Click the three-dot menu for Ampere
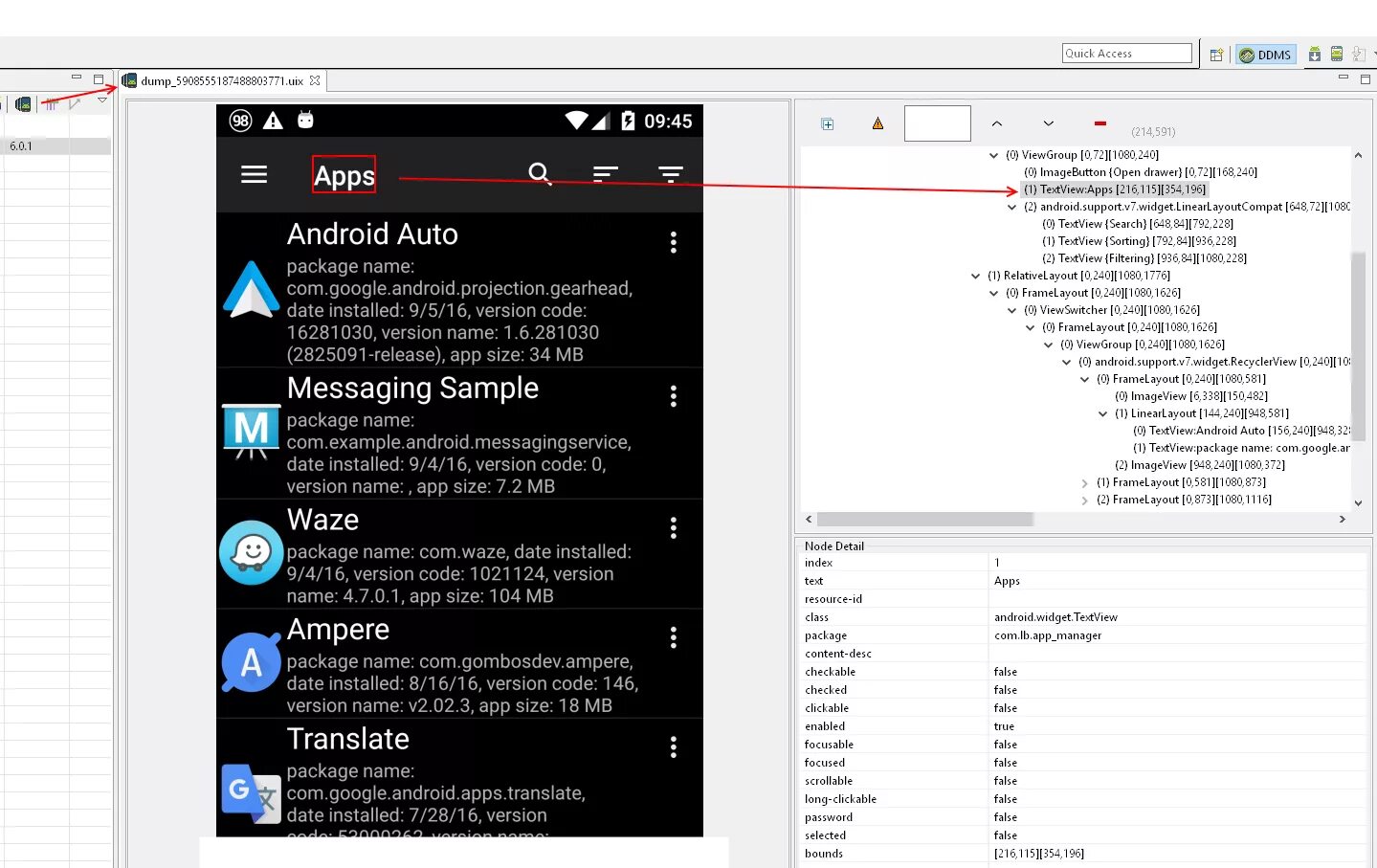 tap(674, 637)
